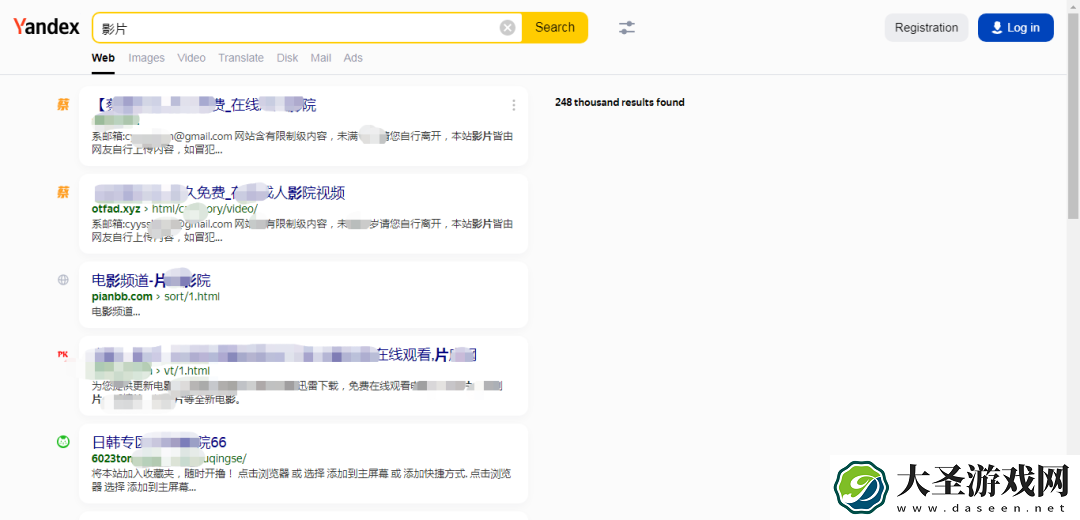
Task: Click green favicon of 日韩专区 result
Action: click(x=63, y=441)
